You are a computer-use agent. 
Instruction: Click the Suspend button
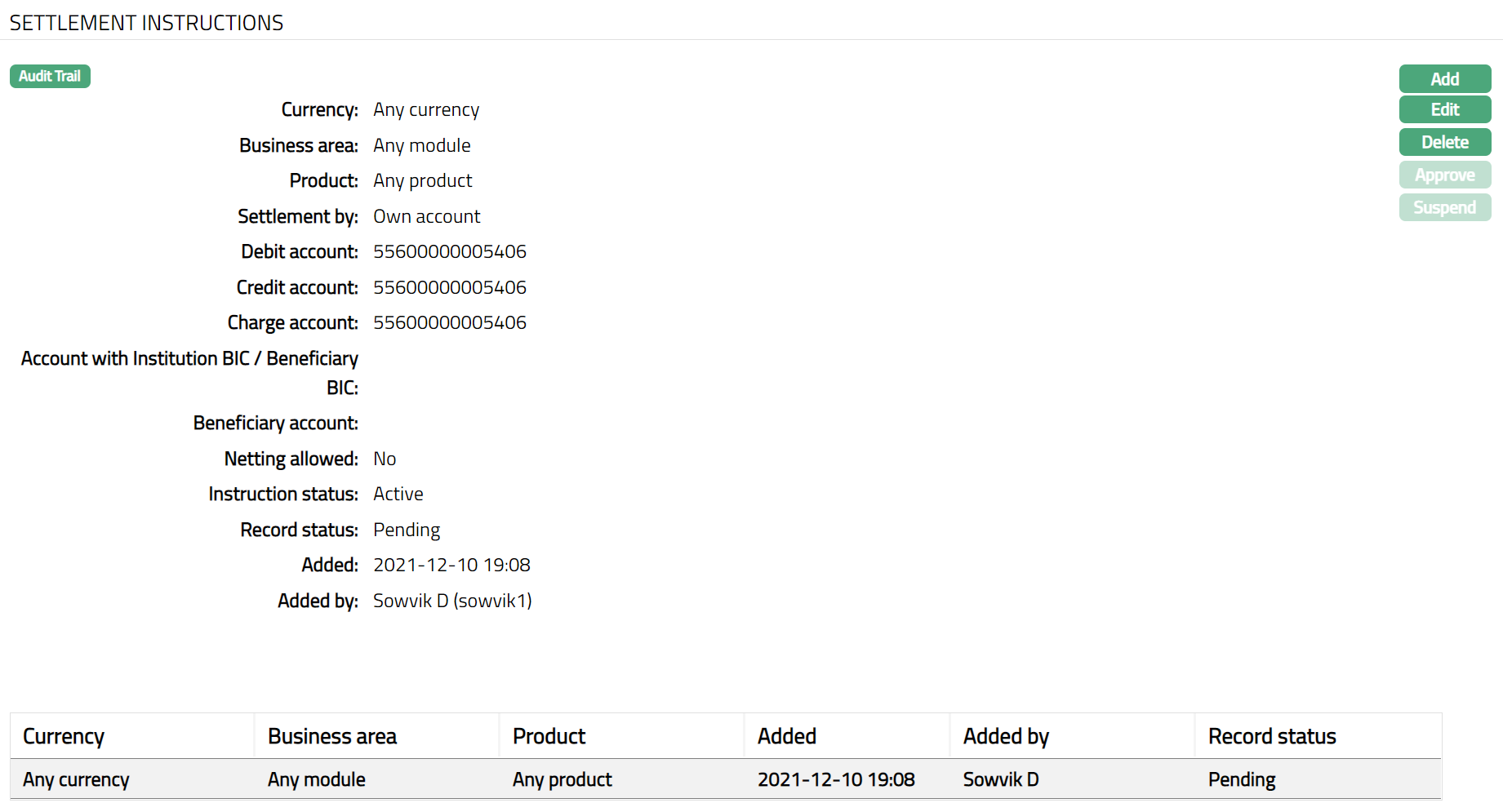click(1444, 207)
